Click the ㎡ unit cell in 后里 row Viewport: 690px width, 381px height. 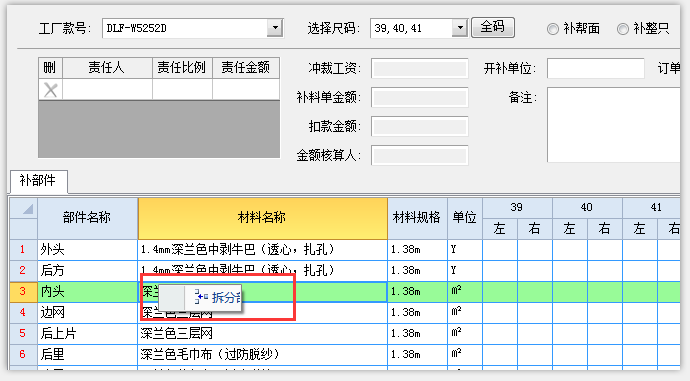tap(465, 355)
